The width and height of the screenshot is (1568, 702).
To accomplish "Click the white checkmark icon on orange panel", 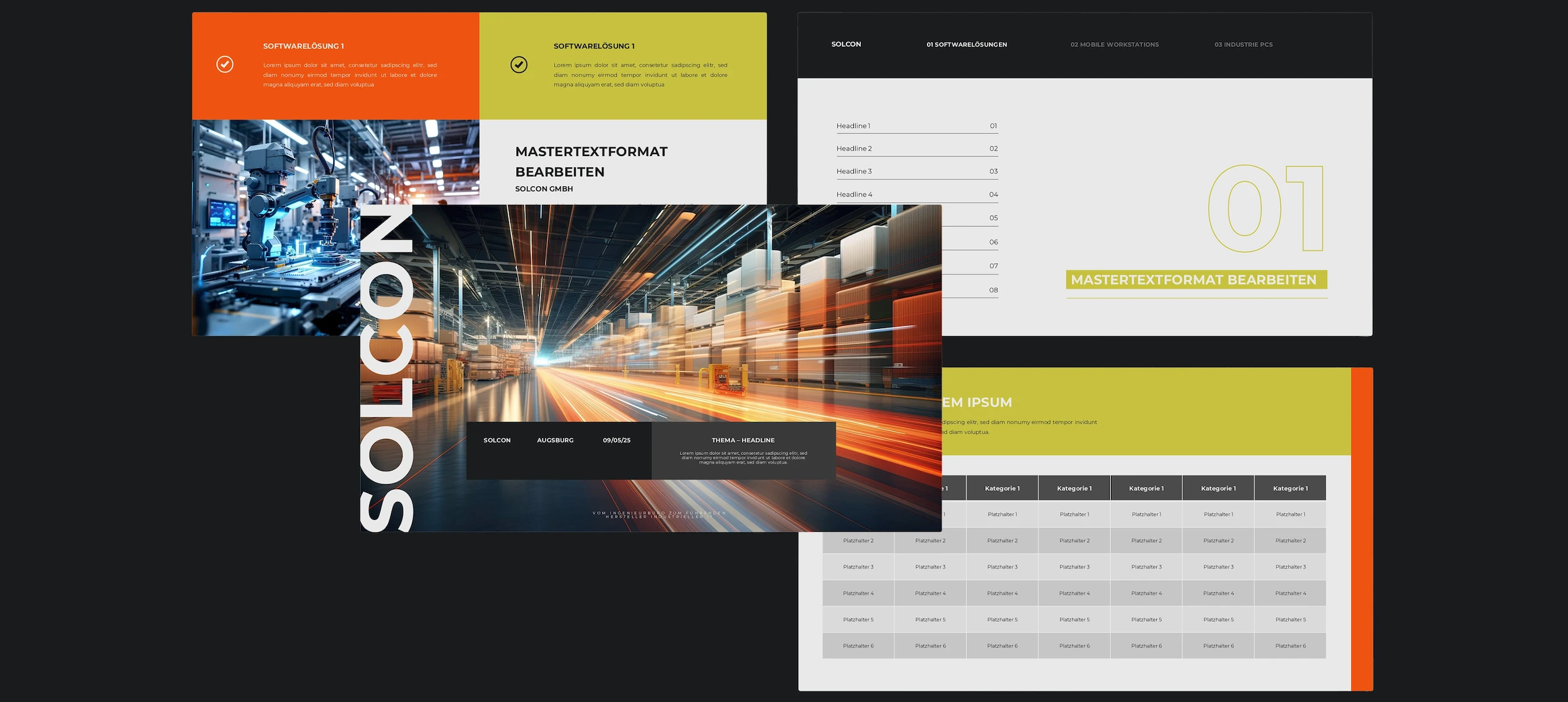I will pyautogui.click(x=225, y=64).
